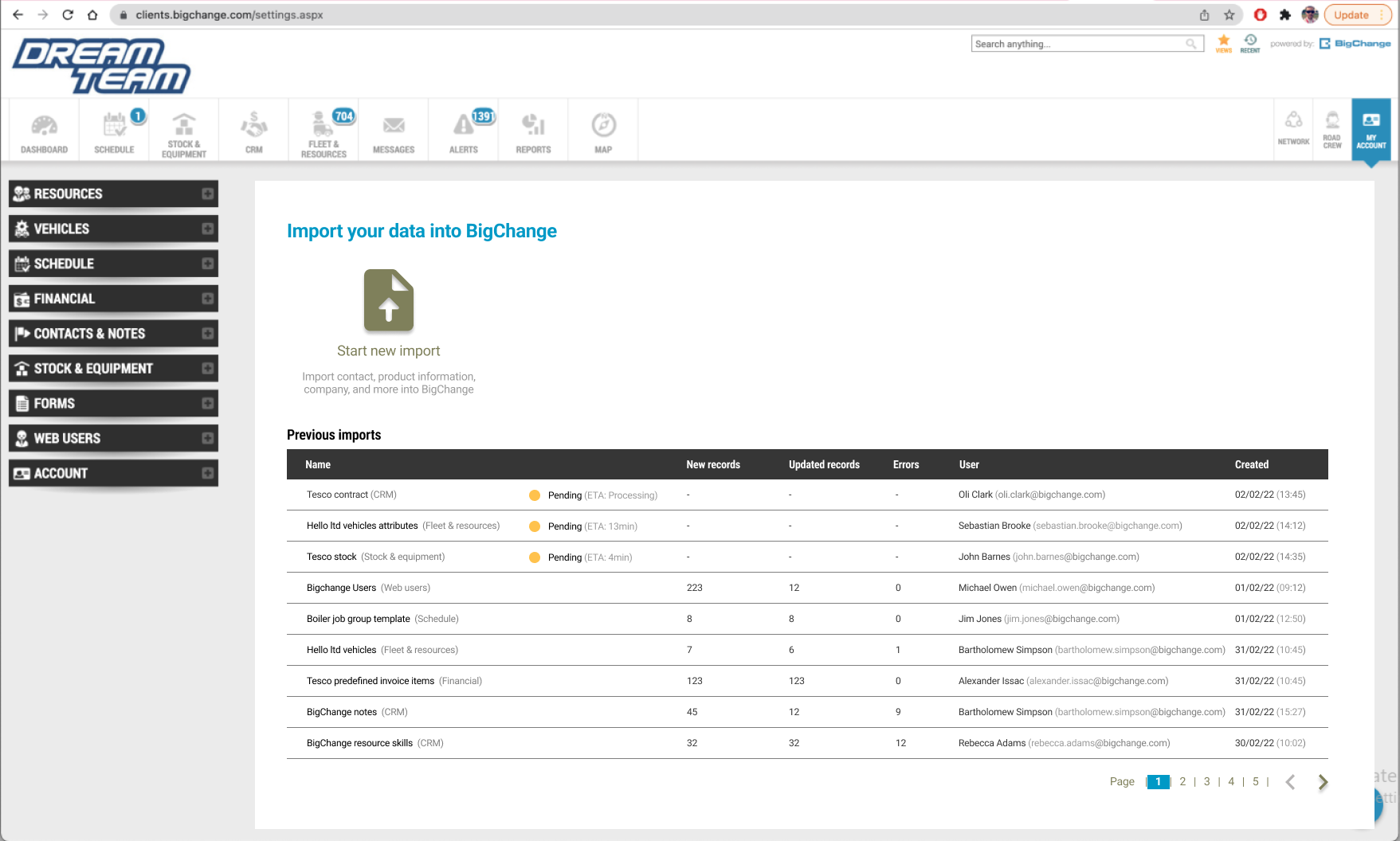Open Tesco contract import row

807,495
